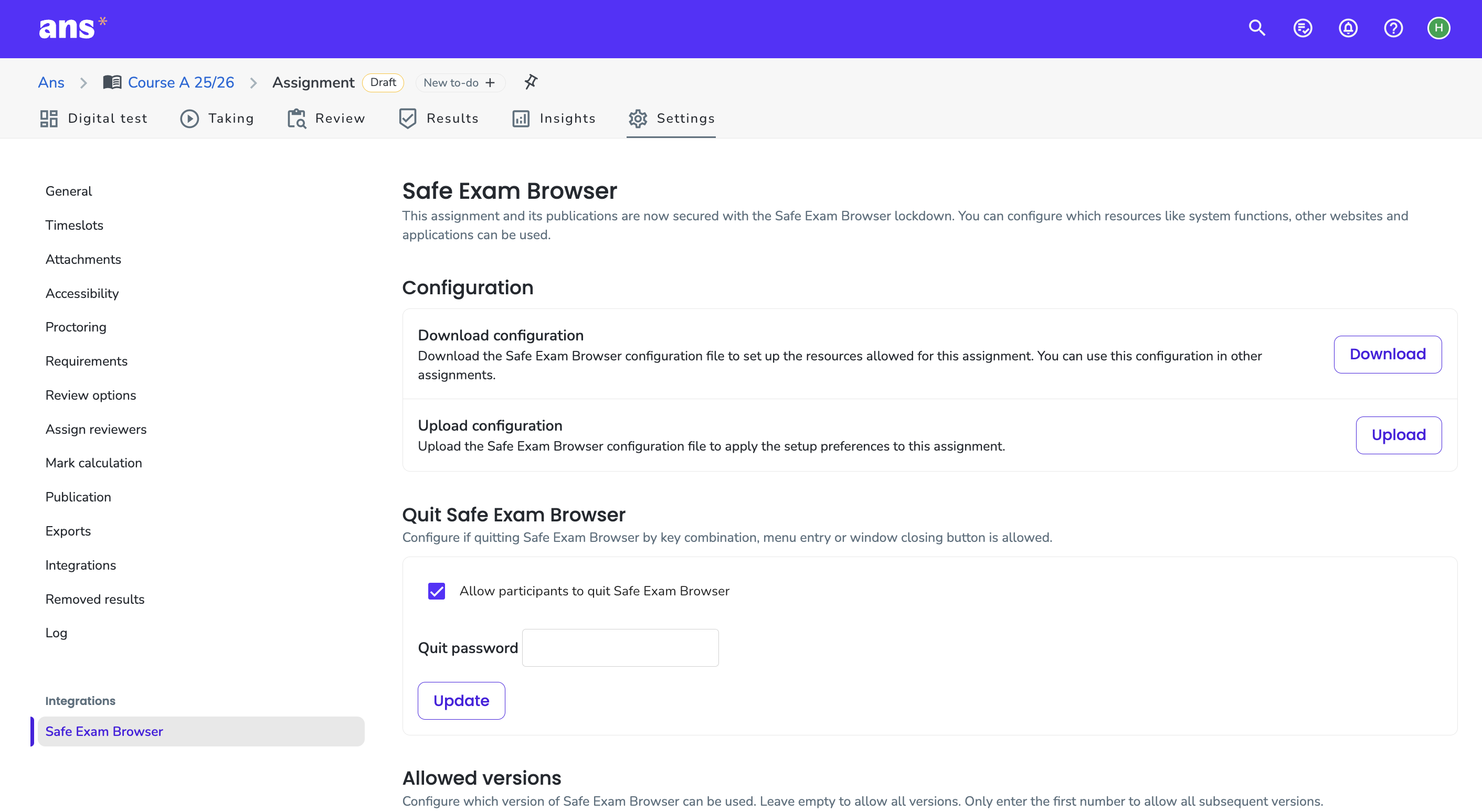
Task: Open Exports in sidebar
Action: (x=68, y=531)
